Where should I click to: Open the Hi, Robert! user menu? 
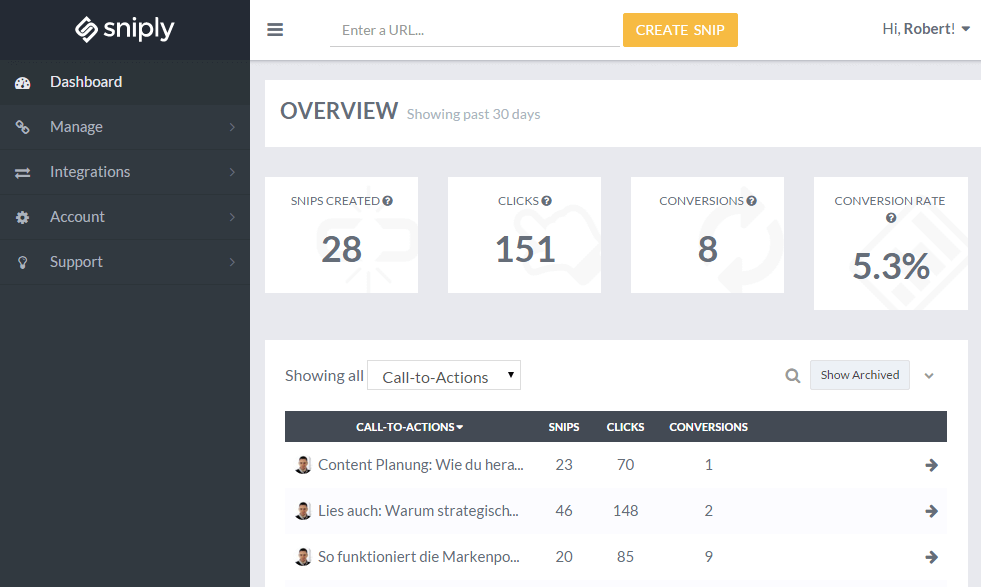[925, 29]
